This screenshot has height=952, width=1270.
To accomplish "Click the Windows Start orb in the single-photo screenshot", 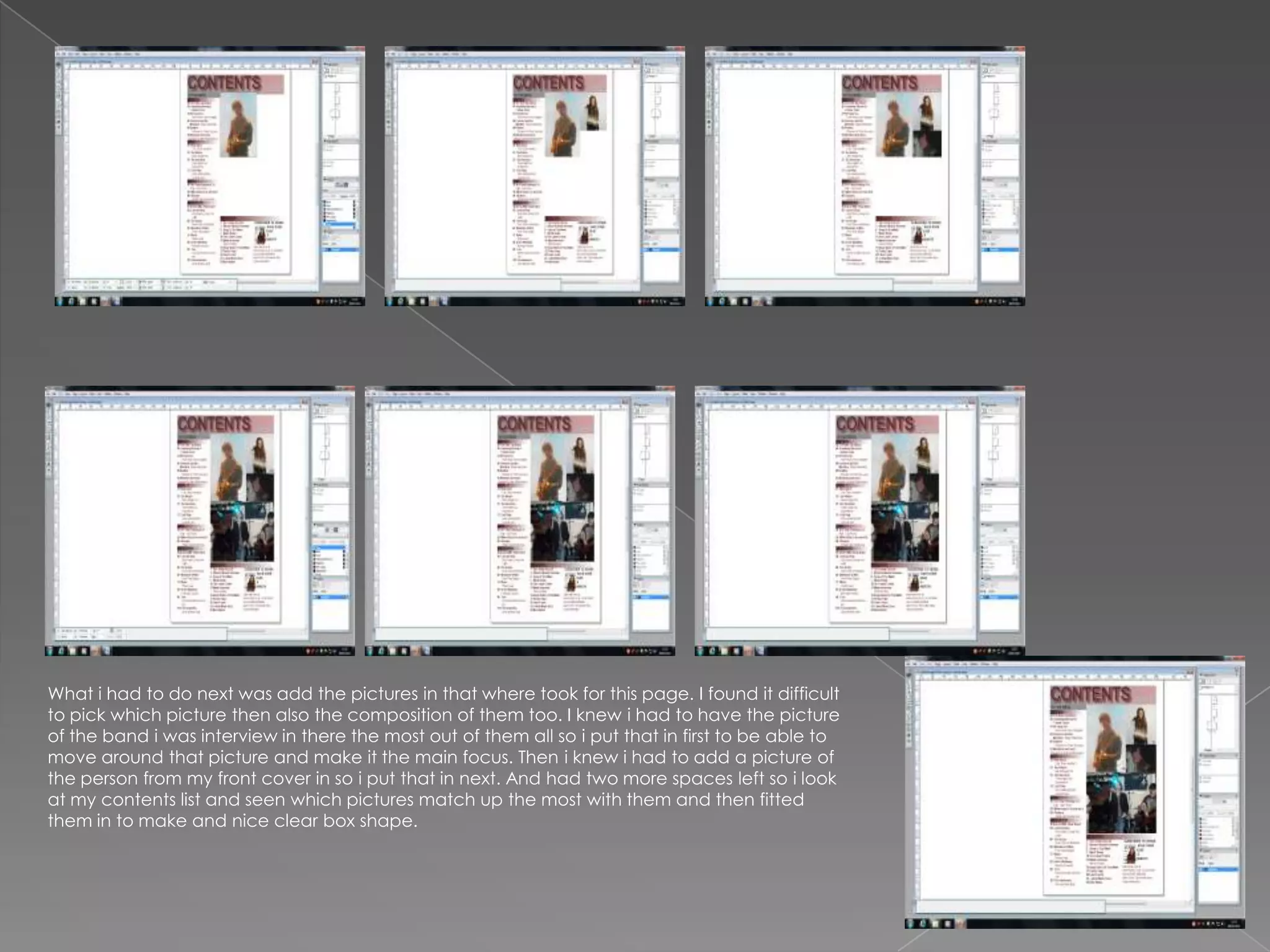I will click(60, 302).
